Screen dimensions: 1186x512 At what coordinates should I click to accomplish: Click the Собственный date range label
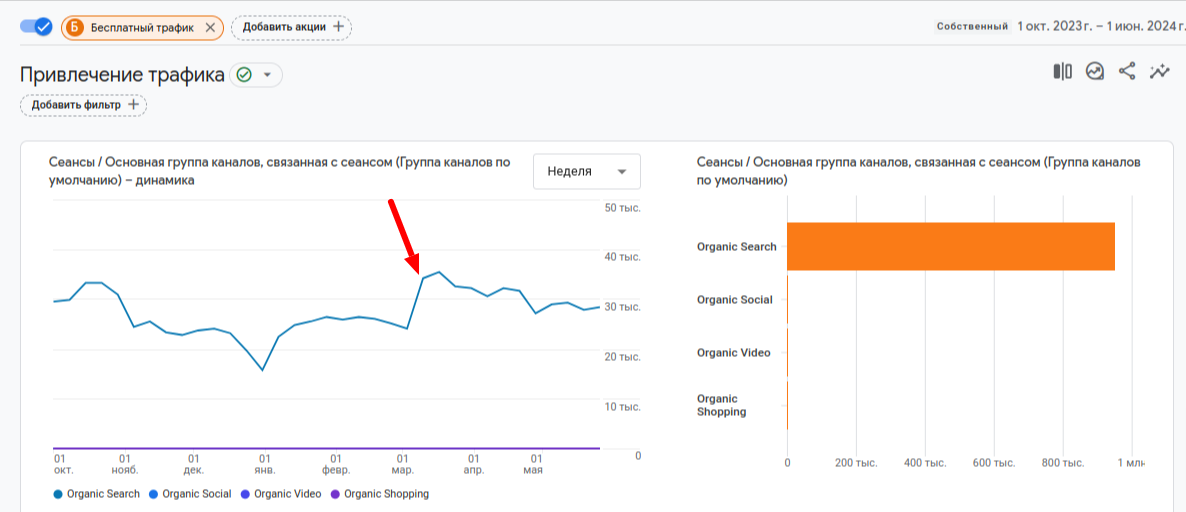point(971,27)
